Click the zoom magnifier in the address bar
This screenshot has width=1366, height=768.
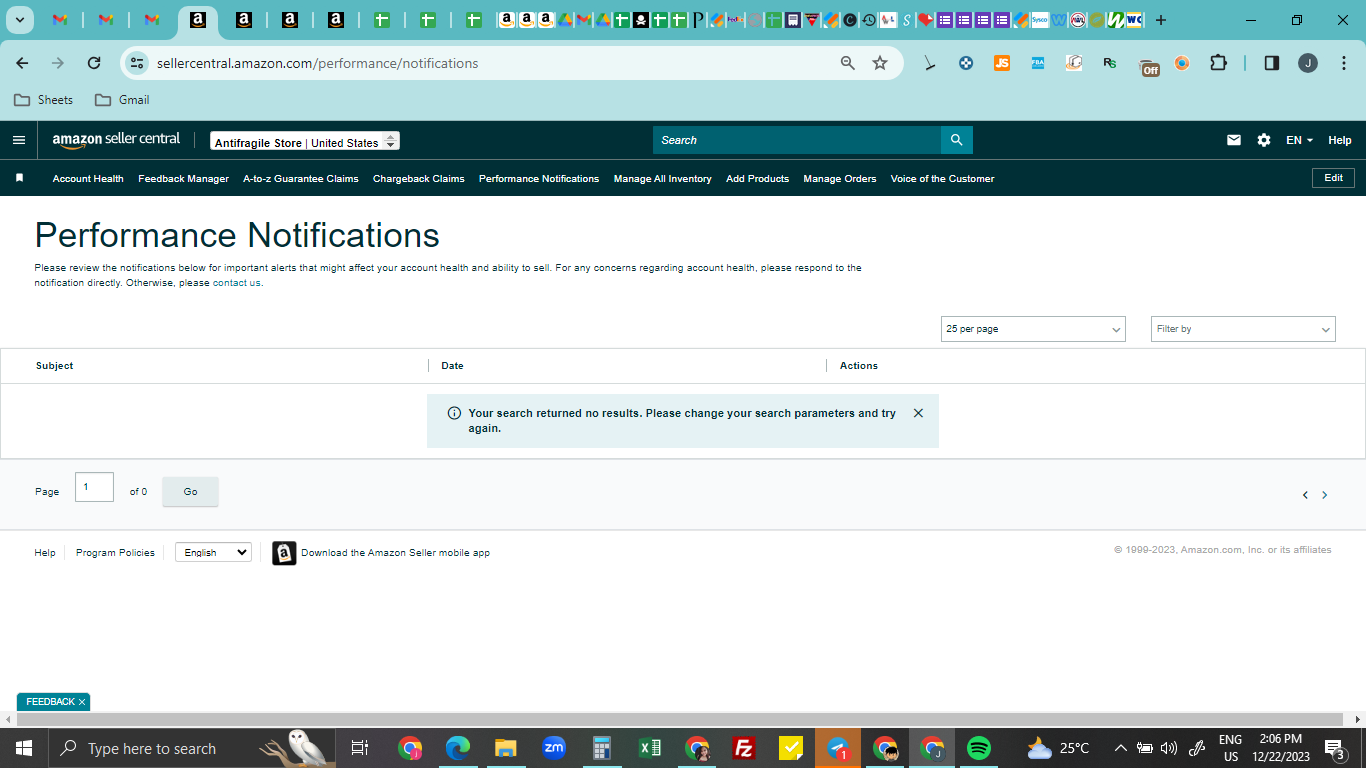coord(848,63)
